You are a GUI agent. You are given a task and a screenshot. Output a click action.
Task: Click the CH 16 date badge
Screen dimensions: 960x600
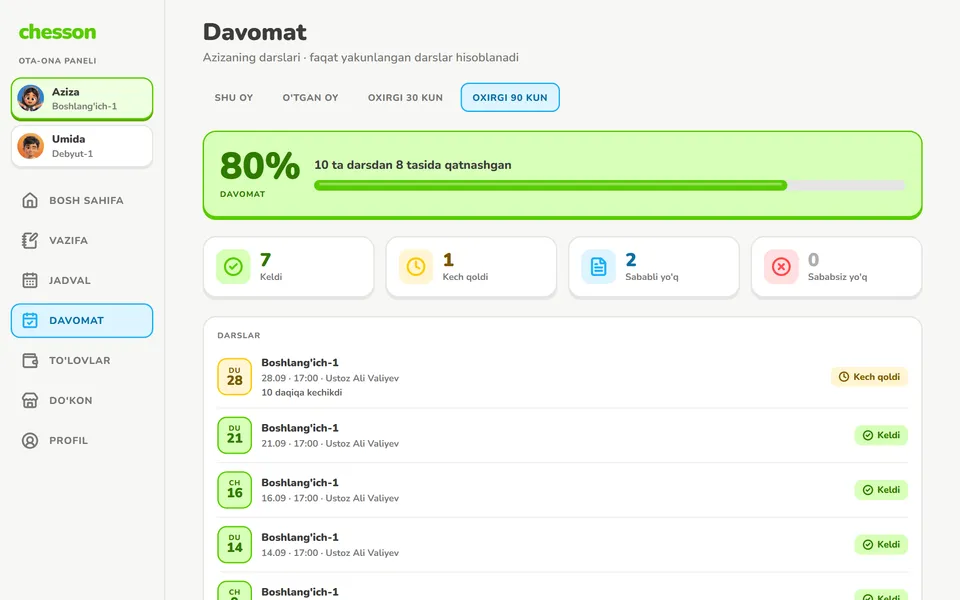click(234, 490)
